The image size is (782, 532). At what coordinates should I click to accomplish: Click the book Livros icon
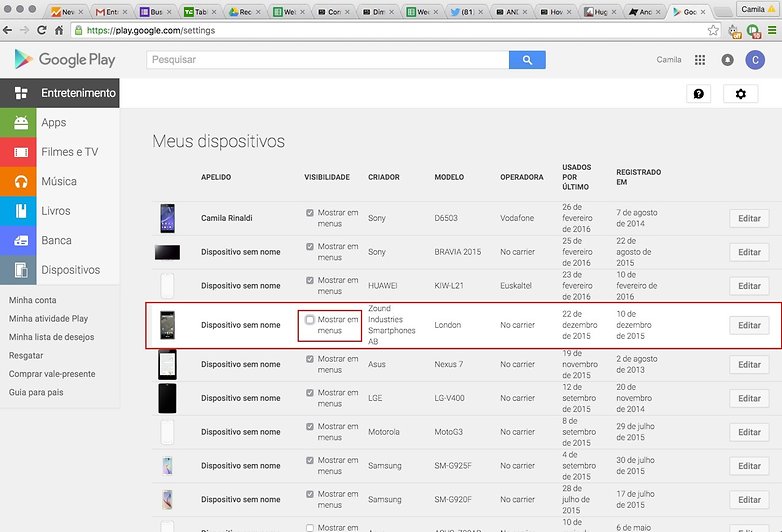21,211
